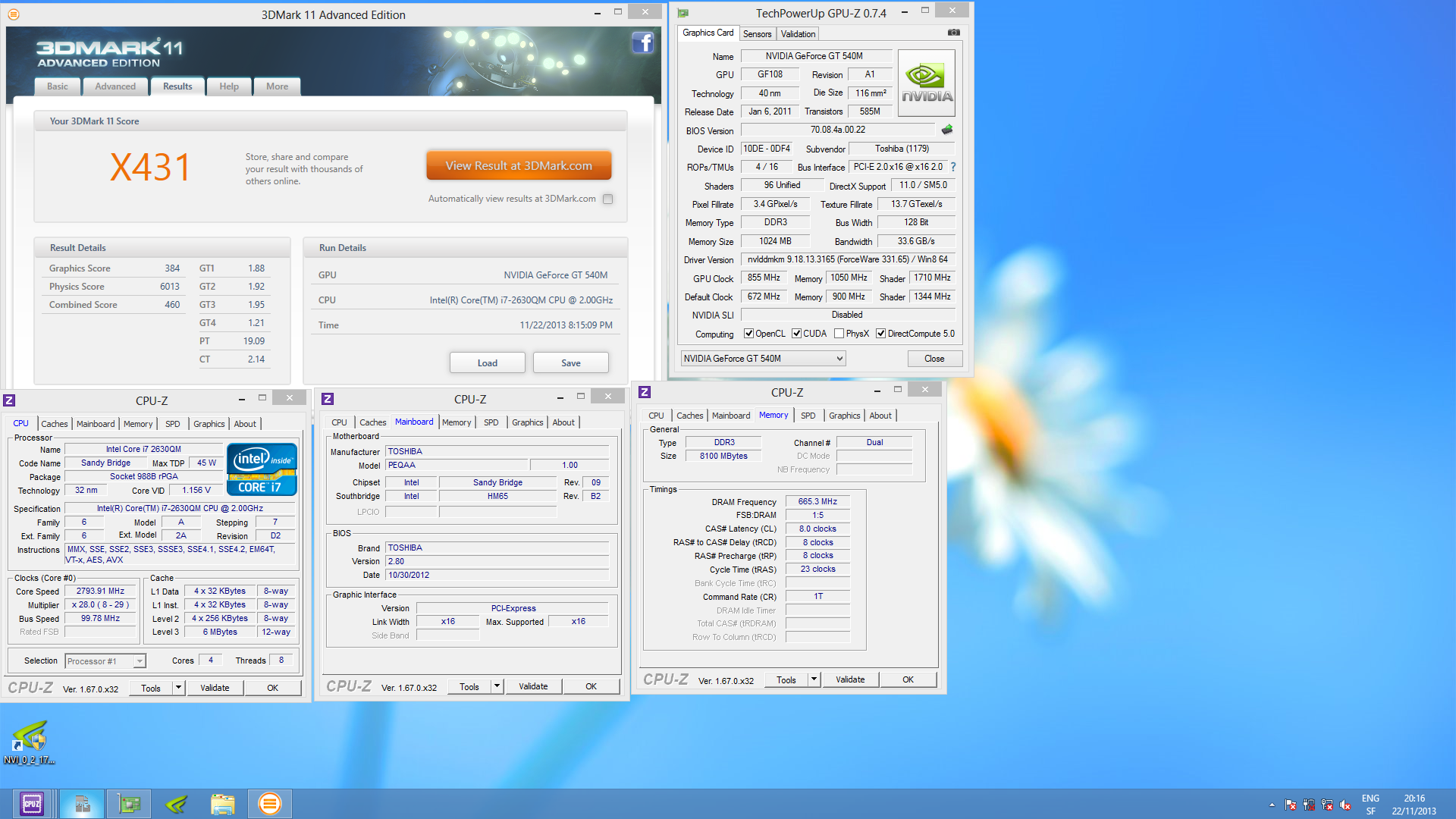
Task: Toggle the OpenCL checkbox in GPU-Z
Action: tap(748, 334)
